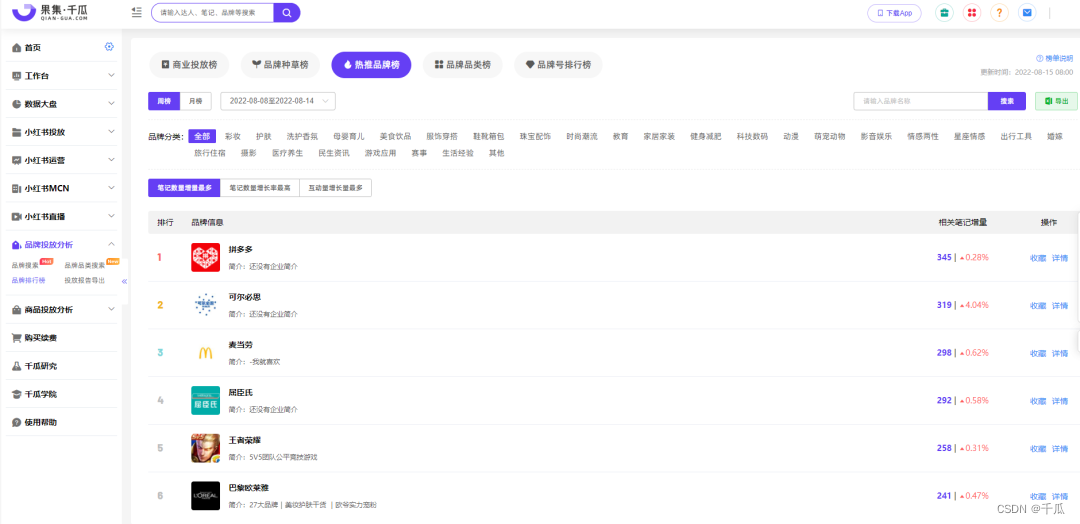Image resolution: width=1080 pixels, height=524 pixels.
Task: Switch to the 品牌号排行榜 tab
Action: tap(558, 65)
